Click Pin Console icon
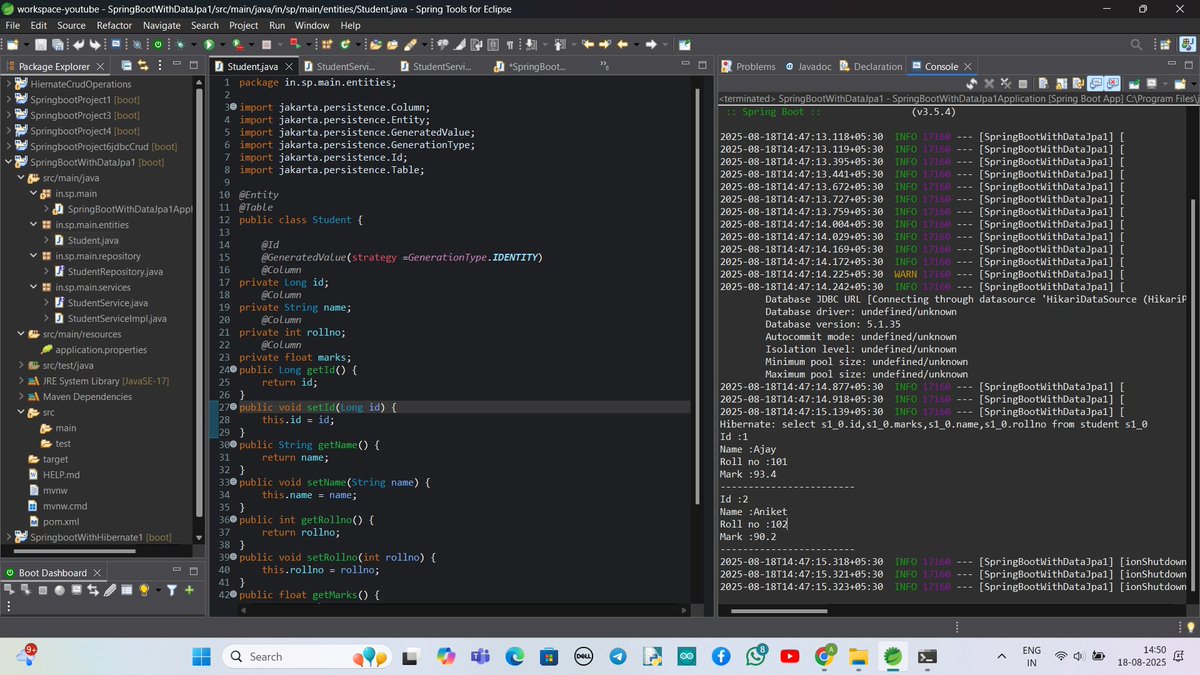 (x=1134, y=84)
